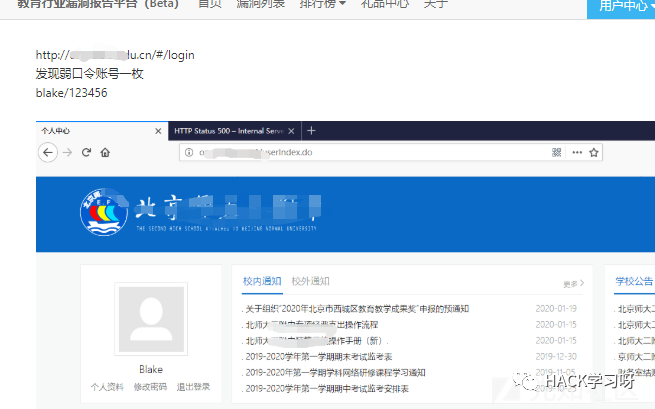
Task: Click the 发现弱口令账号一枚 text line
Action: [x=89, y=74]
